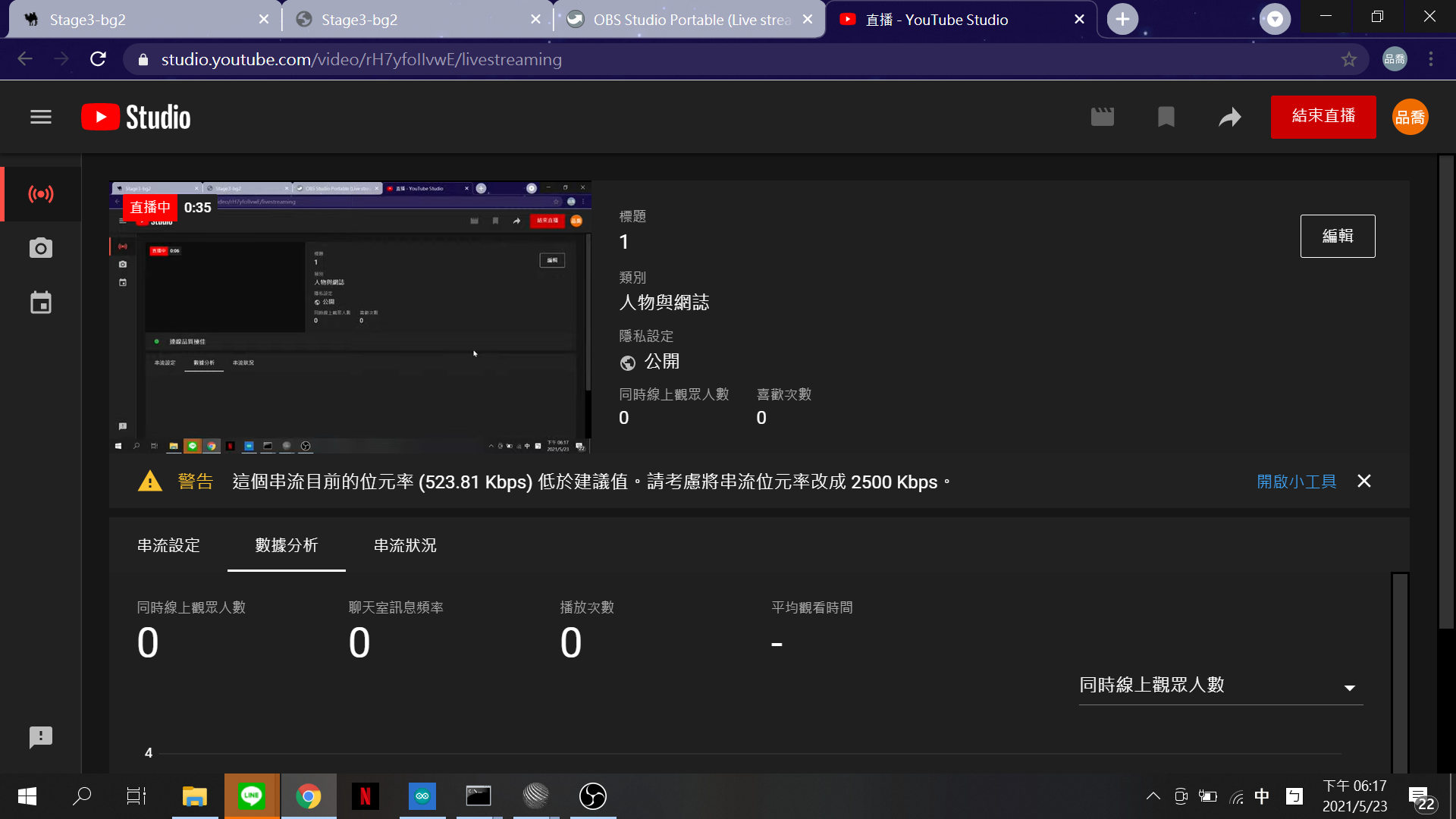Open OBS Studio from taskbar

[x=593, y=796]
